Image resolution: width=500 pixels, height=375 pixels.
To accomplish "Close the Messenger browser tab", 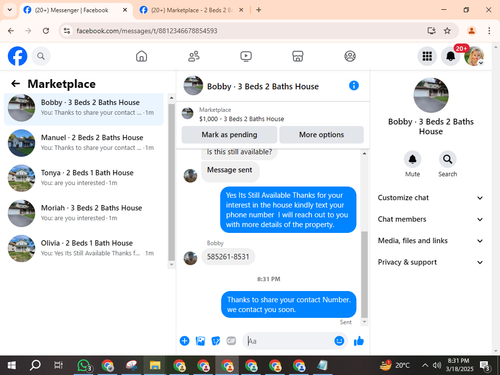I will (125, 10).
